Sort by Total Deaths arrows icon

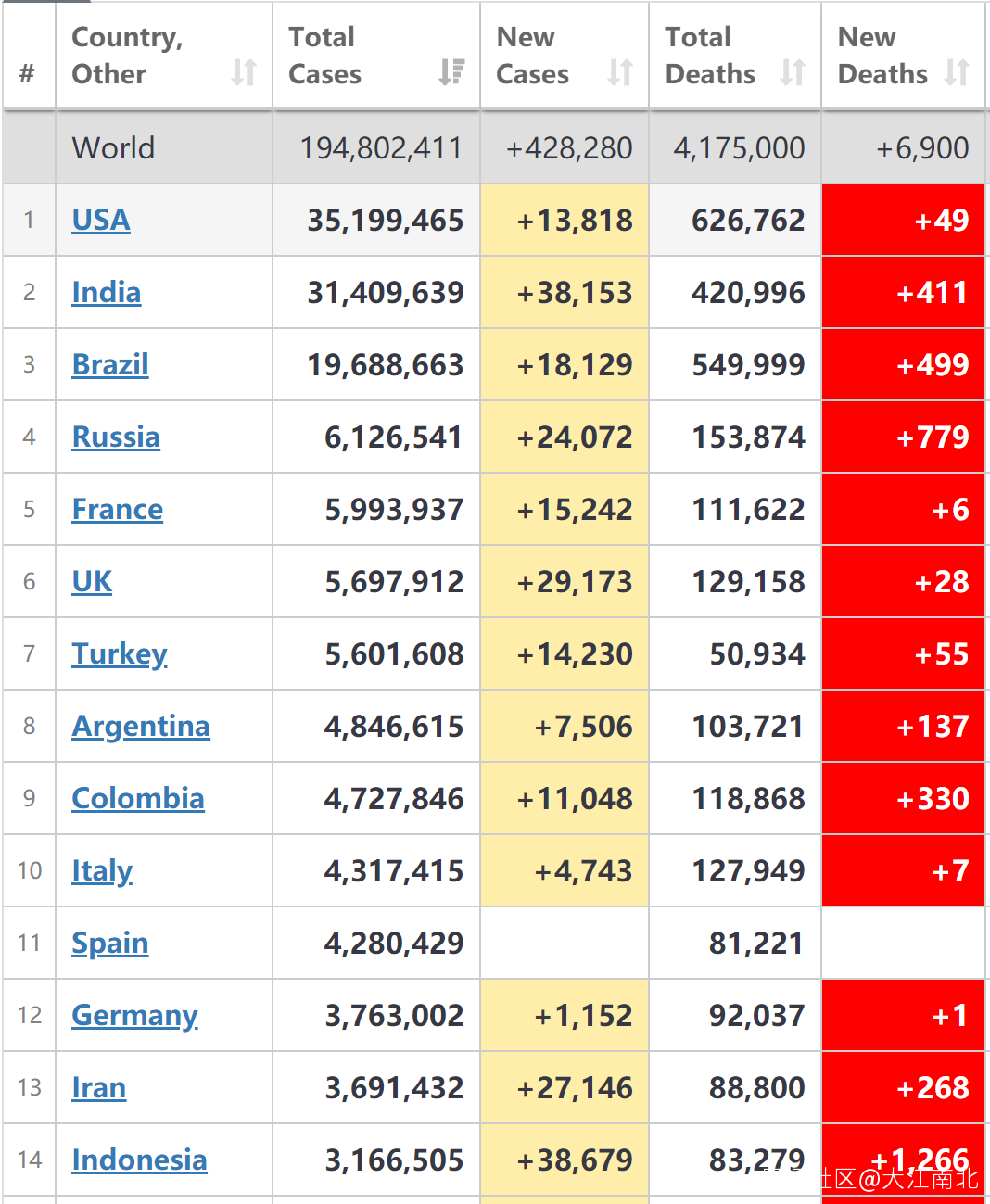[793, 72]
